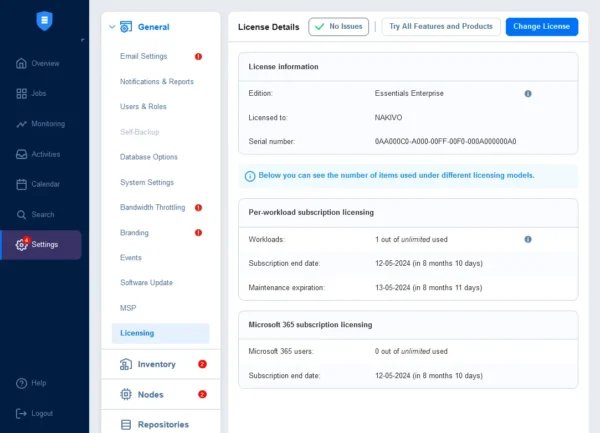Click info icon next to Edition
This screenshot has height=433, width=600.
click(528, 93)
